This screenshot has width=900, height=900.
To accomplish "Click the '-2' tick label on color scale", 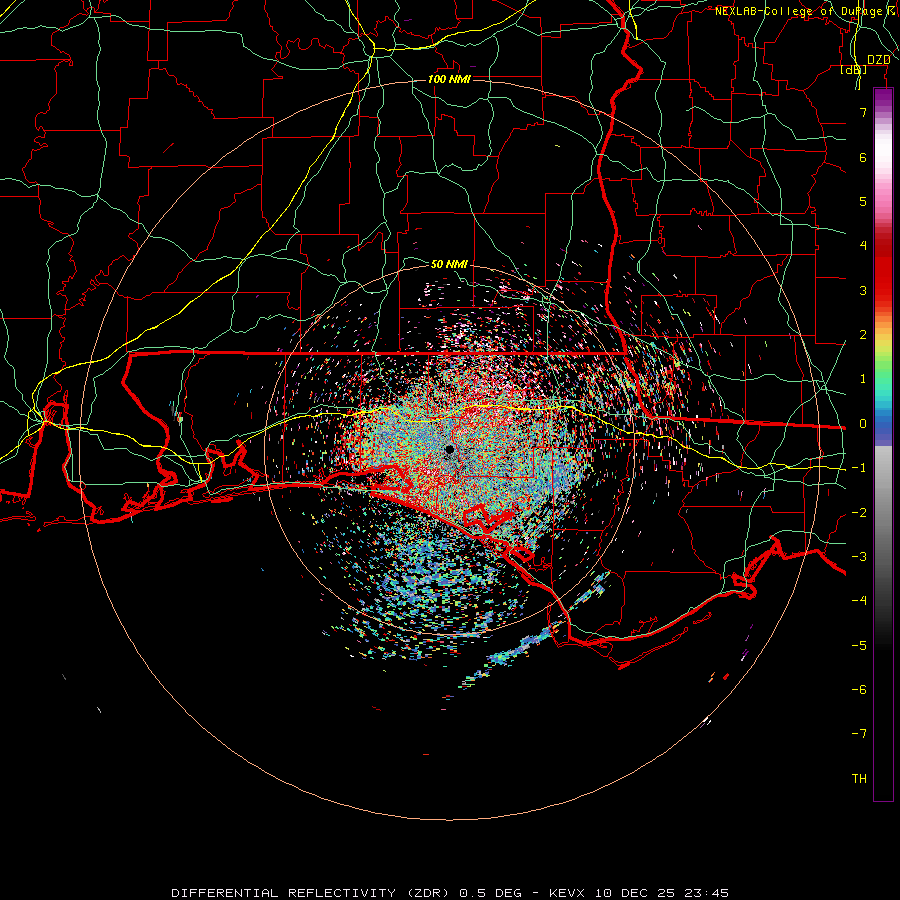I will [859, 513].
